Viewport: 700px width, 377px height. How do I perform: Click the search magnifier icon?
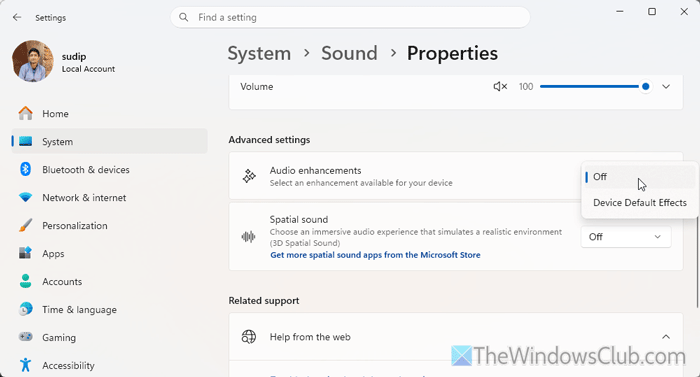183,17
